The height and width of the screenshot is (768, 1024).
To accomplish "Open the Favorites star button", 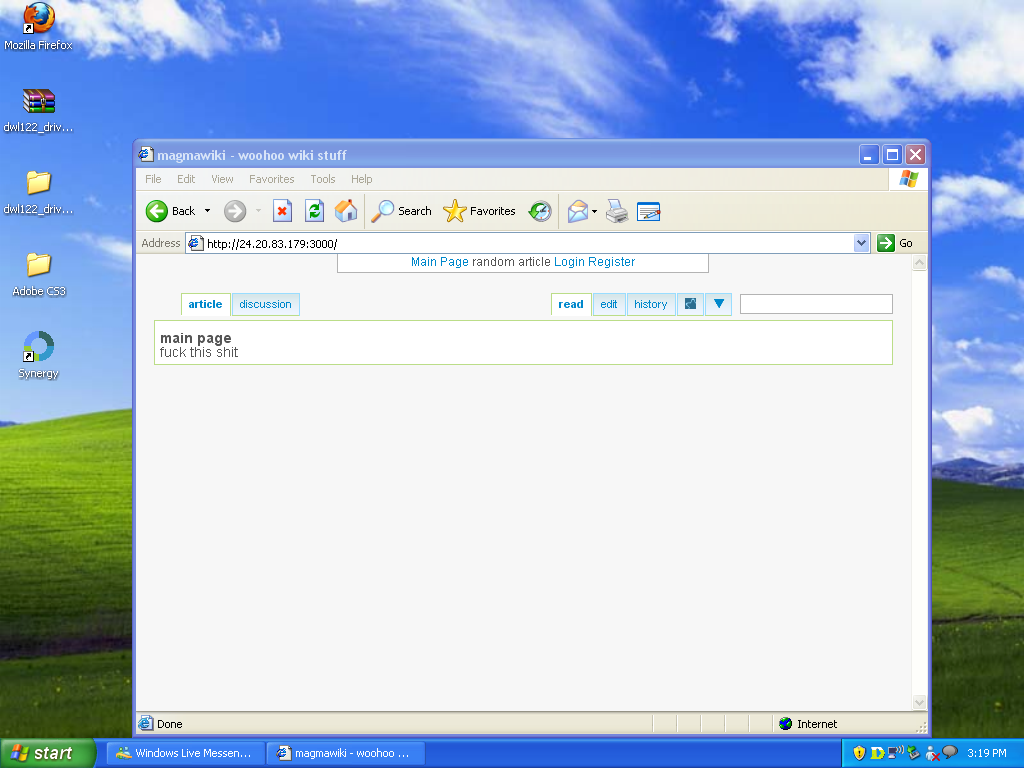I will click(x=479, y=211).
